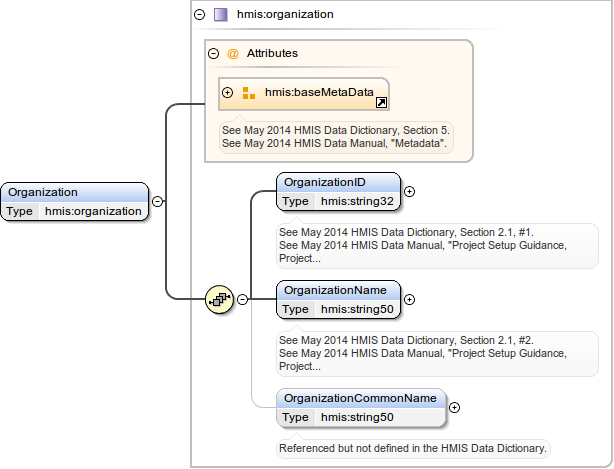
Task: Click the orange attribute group icon beside hmis:baseMetaData
Action: click(x=249, y=93)
